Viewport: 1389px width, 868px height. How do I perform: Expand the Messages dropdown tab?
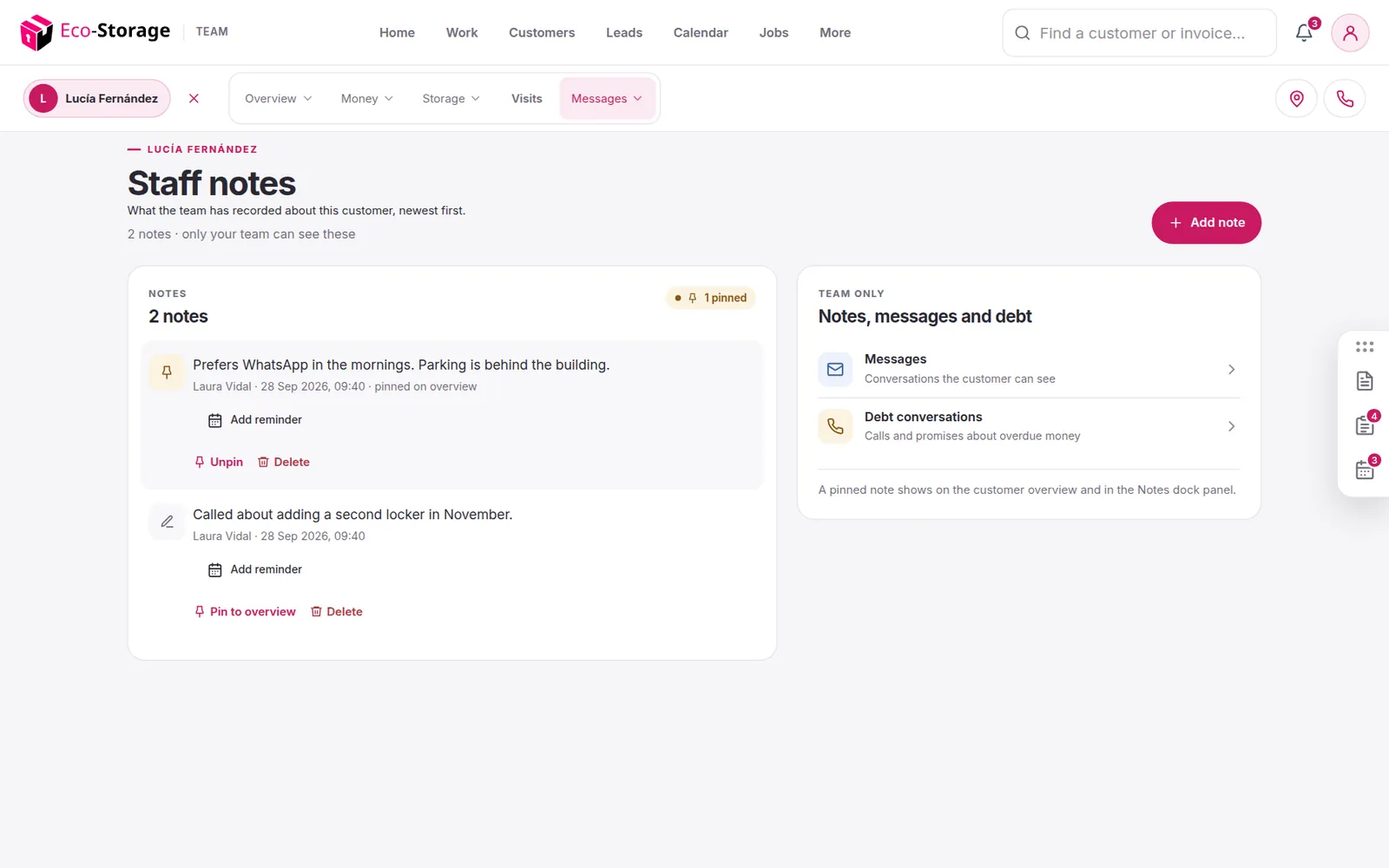607,99
